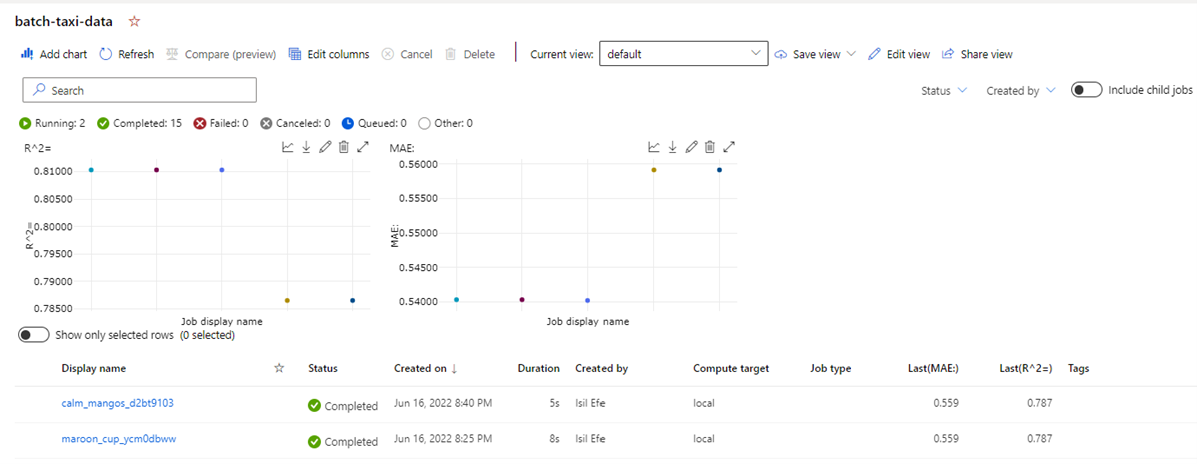
Task: Change chart type on MAE chart
Action: pos(654,147)
